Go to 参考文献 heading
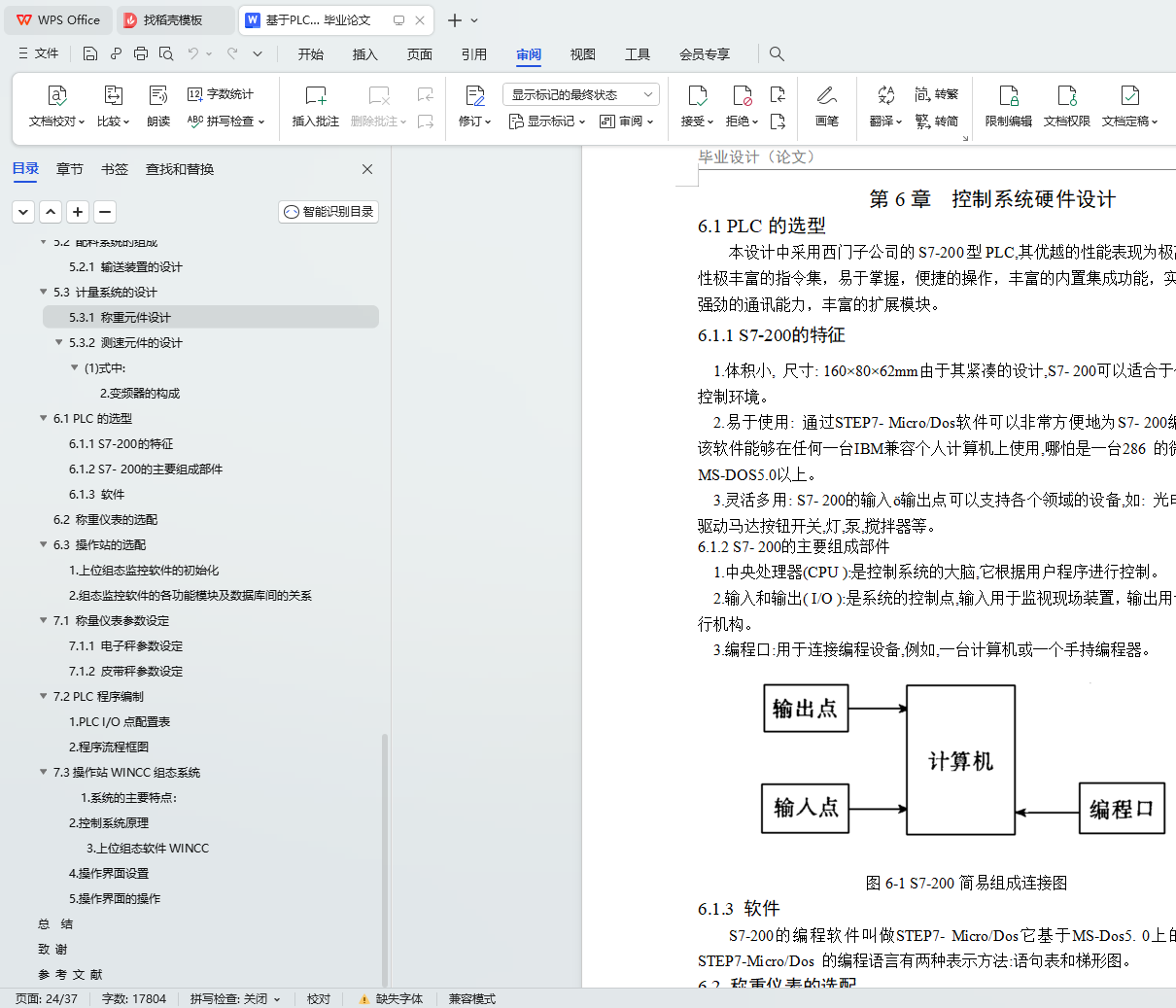 (x=70, y=974)
